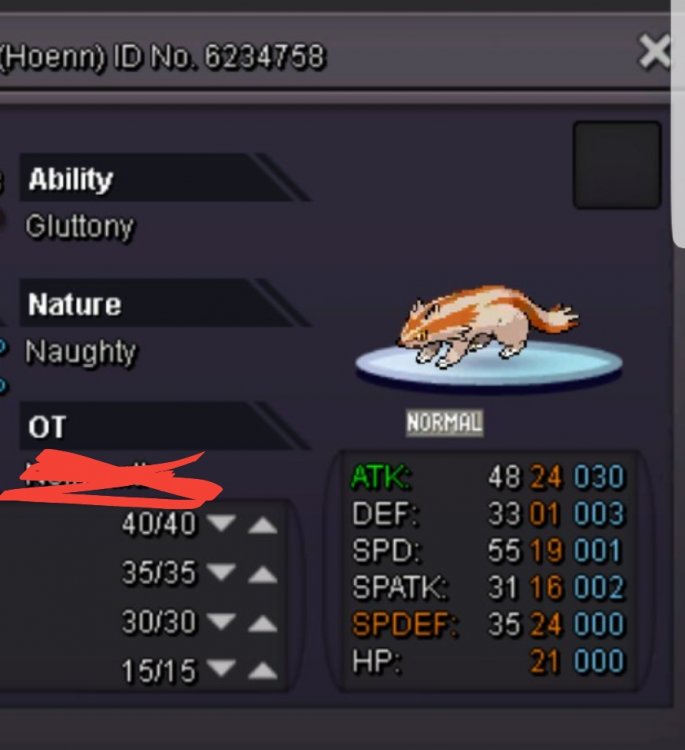685x750 pixels.
Task: Close the Pokemon summary window
Action: (654, 52)
